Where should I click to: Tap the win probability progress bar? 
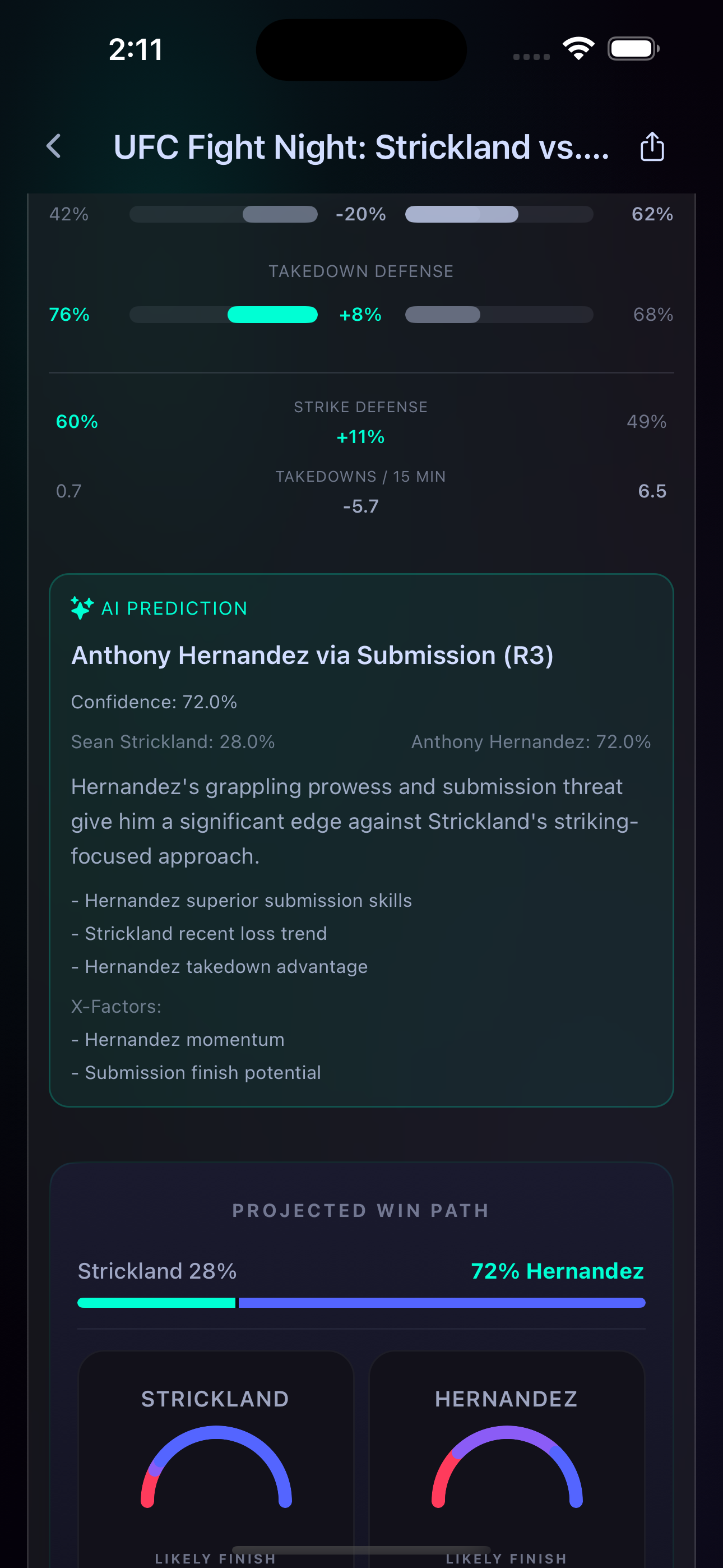(361, 1303)
